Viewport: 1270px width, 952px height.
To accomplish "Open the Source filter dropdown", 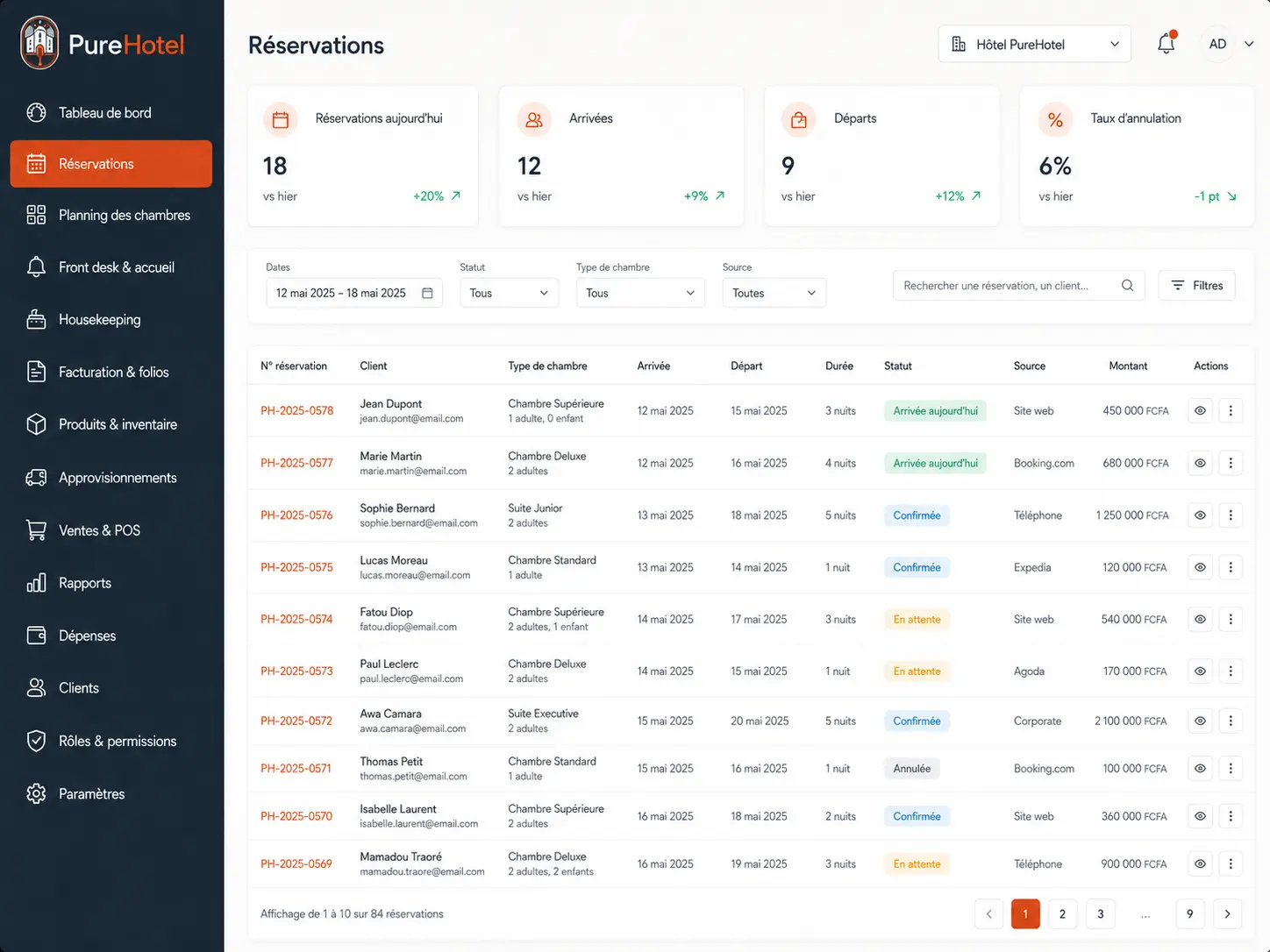I will click(x=774, y=293).
